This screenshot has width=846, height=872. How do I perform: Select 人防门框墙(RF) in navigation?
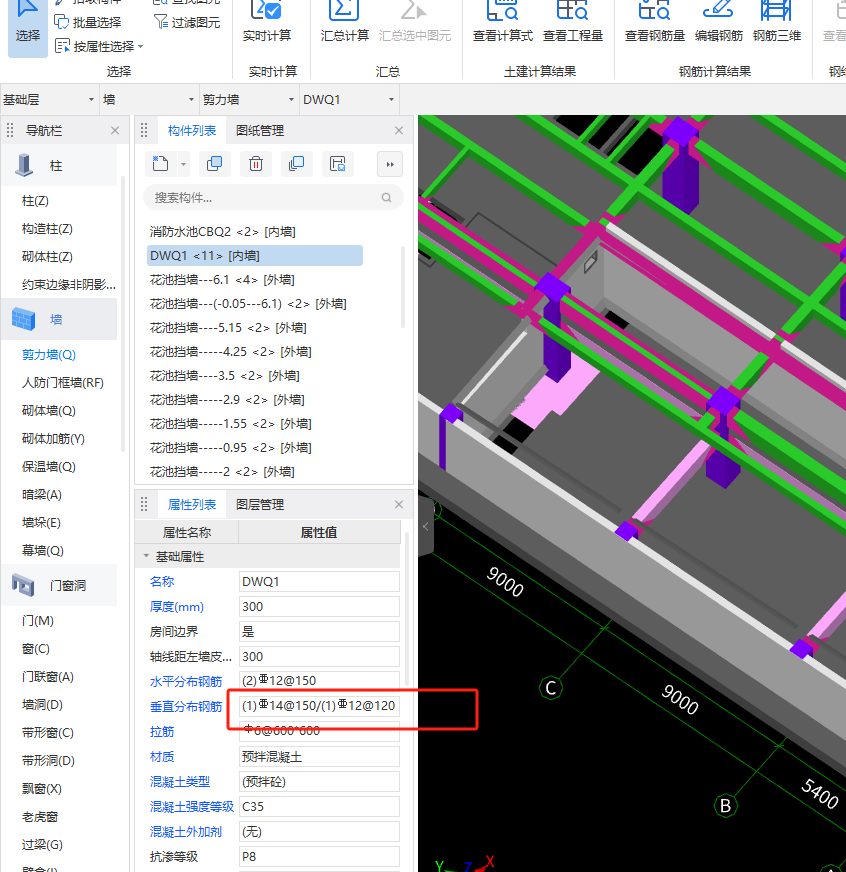point(63,383)
